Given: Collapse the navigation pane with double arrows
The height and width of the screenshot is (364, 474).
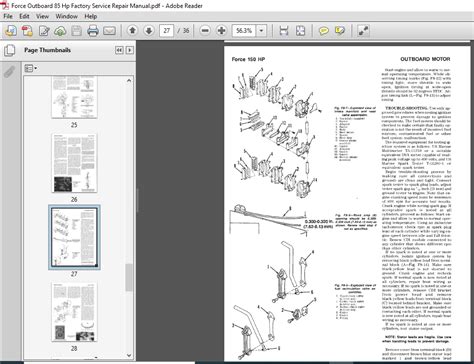Looking at the screenshot, I should tap(119, 50).
